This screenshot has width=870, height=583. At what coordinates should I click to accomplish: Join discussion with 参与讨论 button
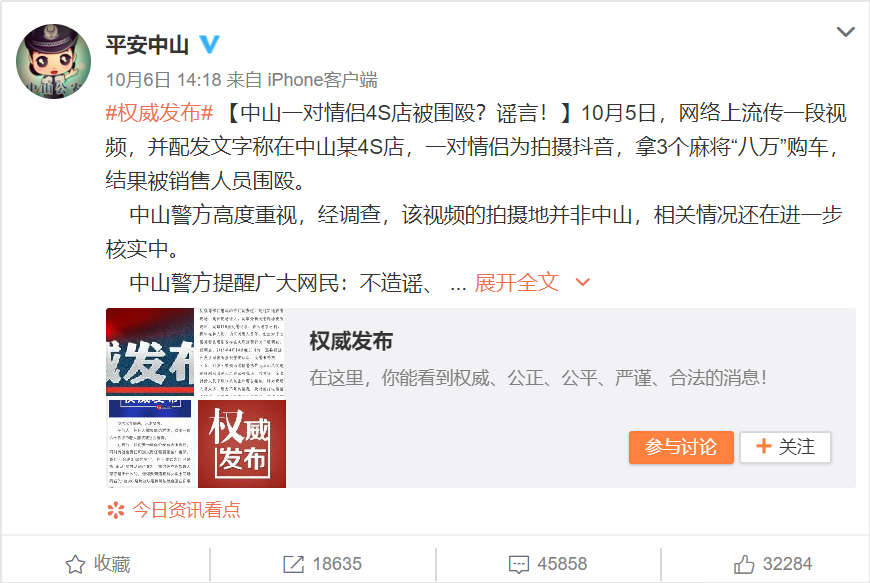tap(681, 447)
